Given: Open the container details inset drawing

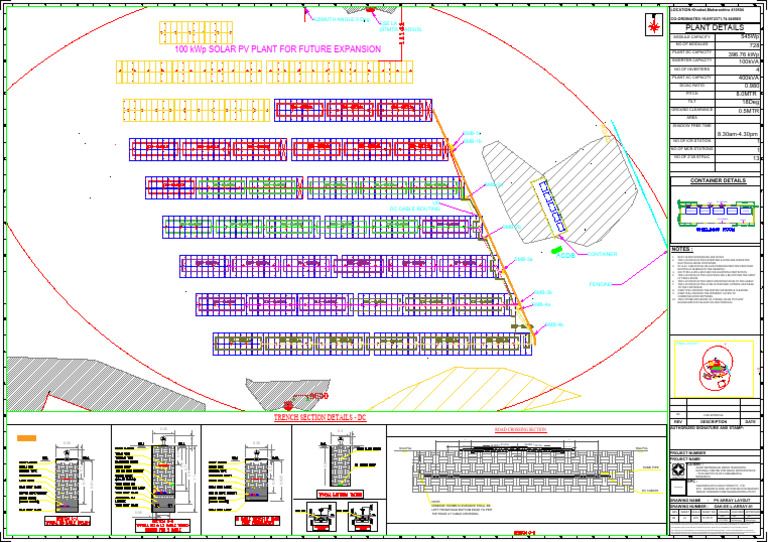Looking at the screenshot, I should point(715,214).
